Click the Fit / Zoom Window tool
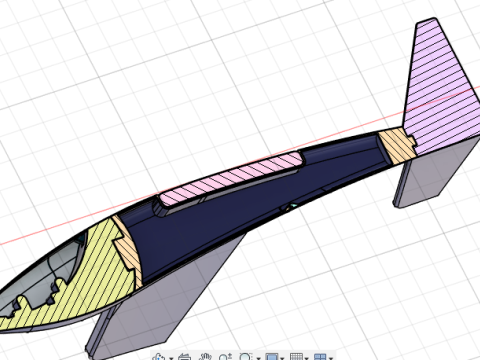 tap(246, 357)
